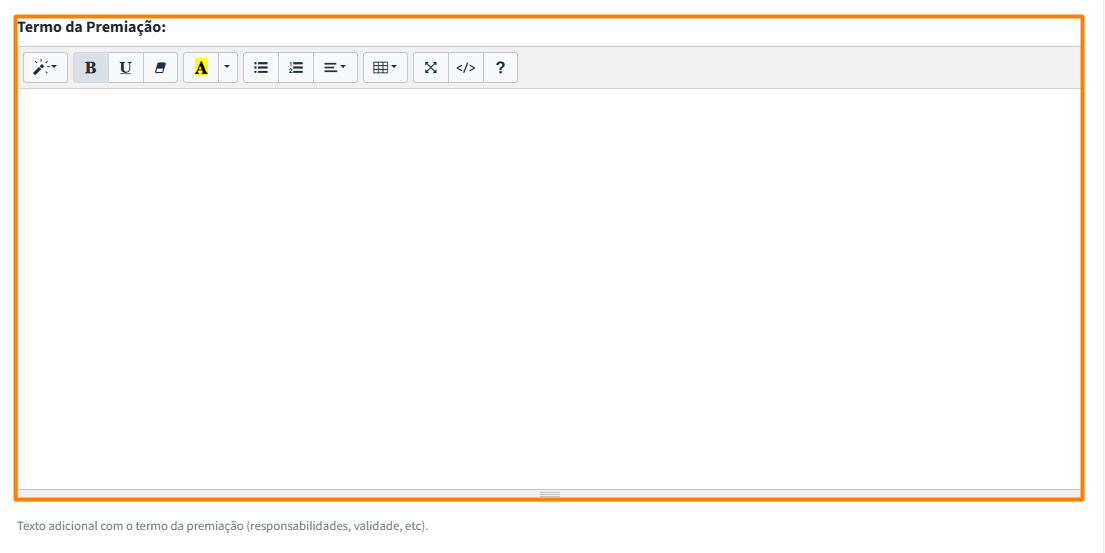Insert an unordered bullet list
The image size is (1105, 553).
coord(261,68)
